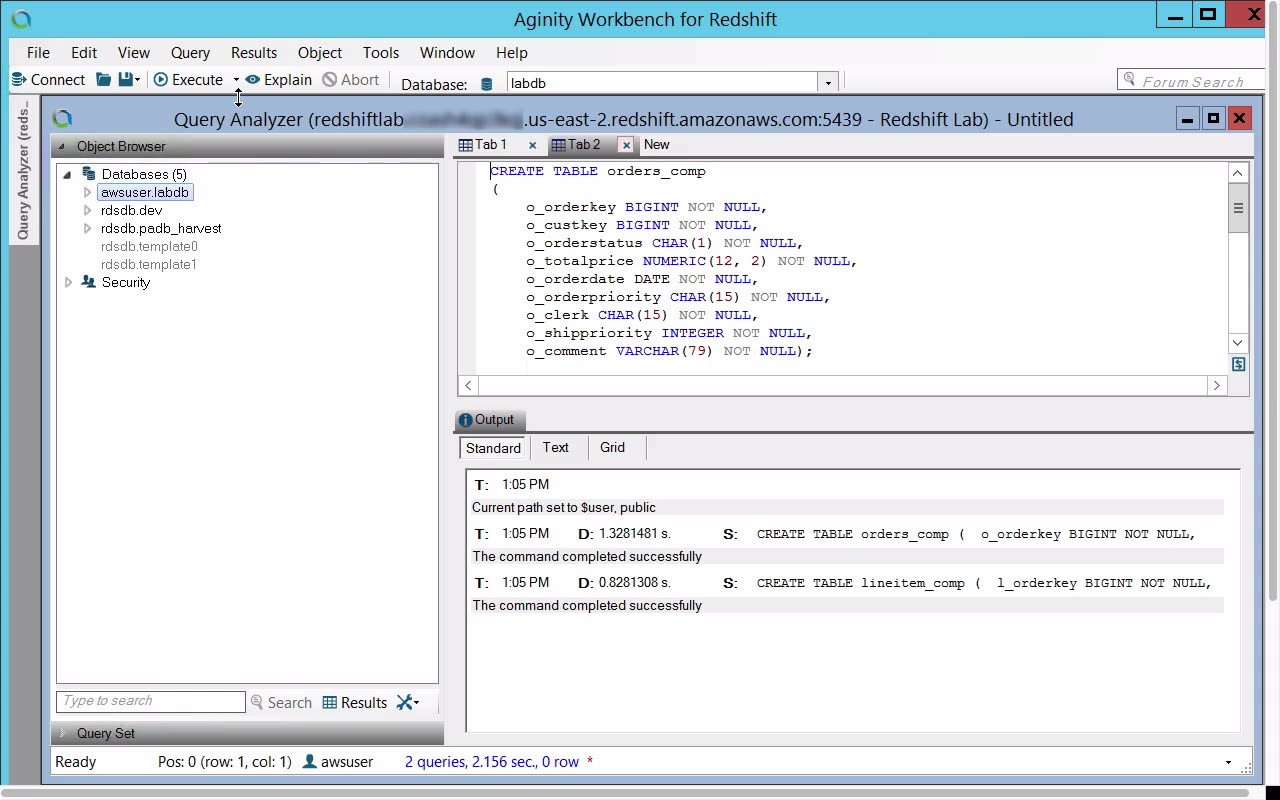
Task: Click the small blue icon below editor scrollbar
Action: (1238, 365)
